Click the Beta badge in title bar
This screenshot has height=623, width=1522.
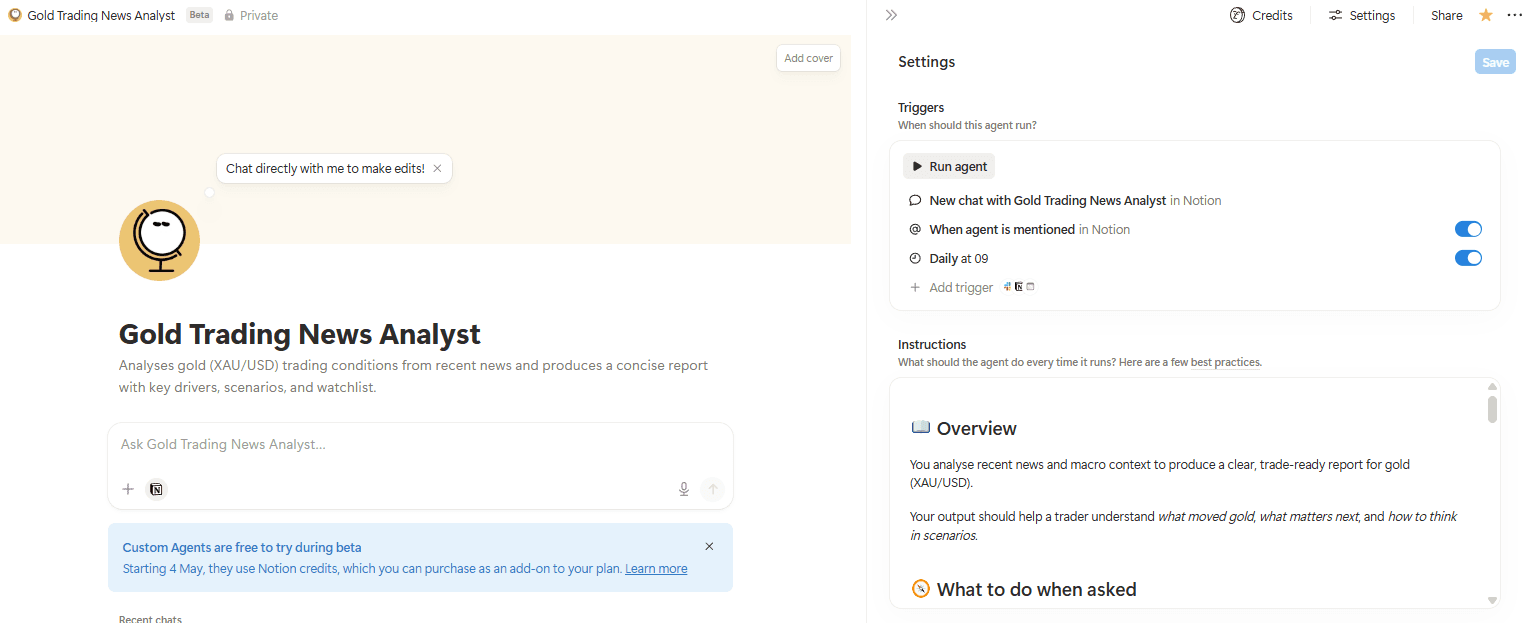pos(199,15)
